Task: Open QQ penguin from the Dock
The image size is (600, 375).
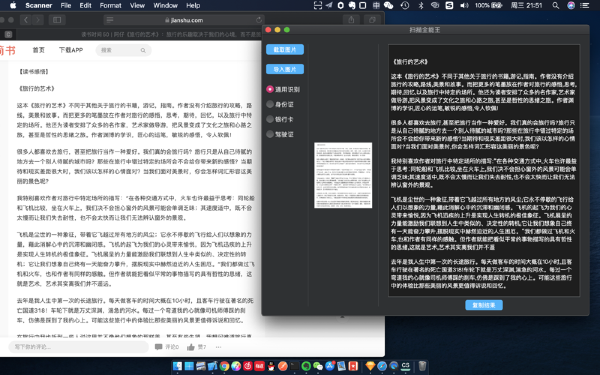Action: point(271,366)
